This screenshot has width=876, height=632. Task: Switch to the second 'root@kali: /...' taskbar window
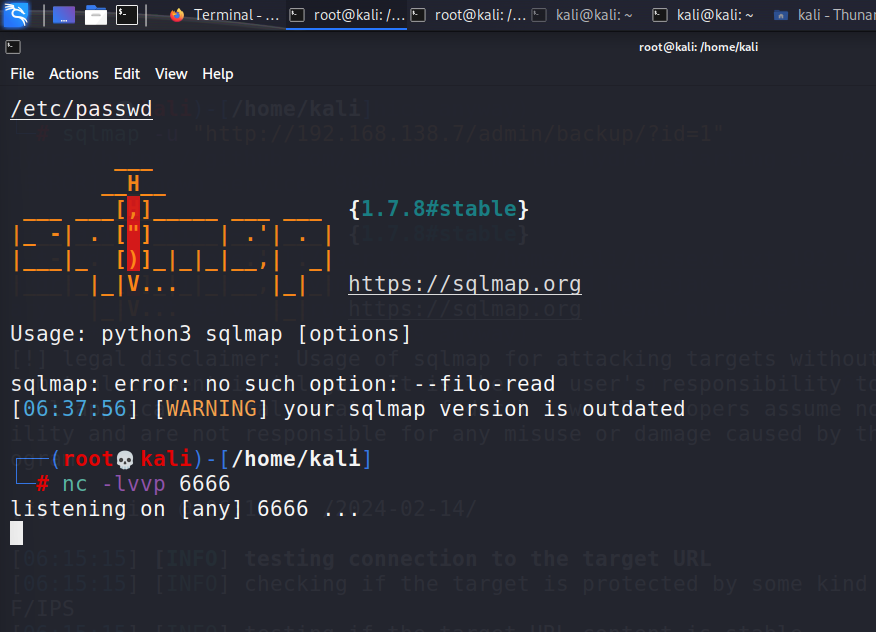[x=468, y=15]
